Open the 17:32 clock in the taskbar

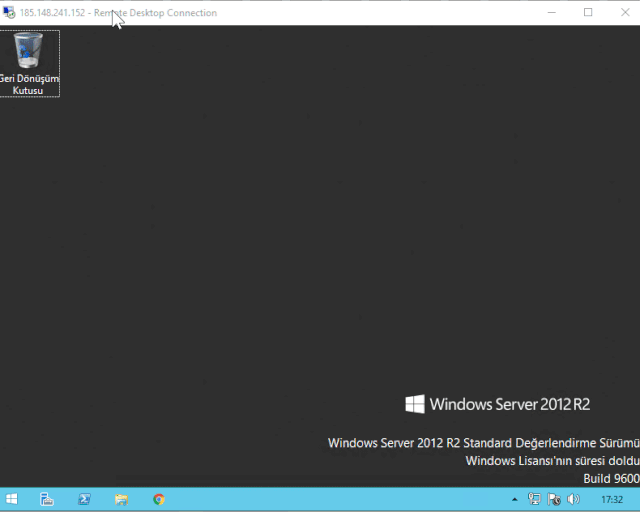(x=611, y=499)
